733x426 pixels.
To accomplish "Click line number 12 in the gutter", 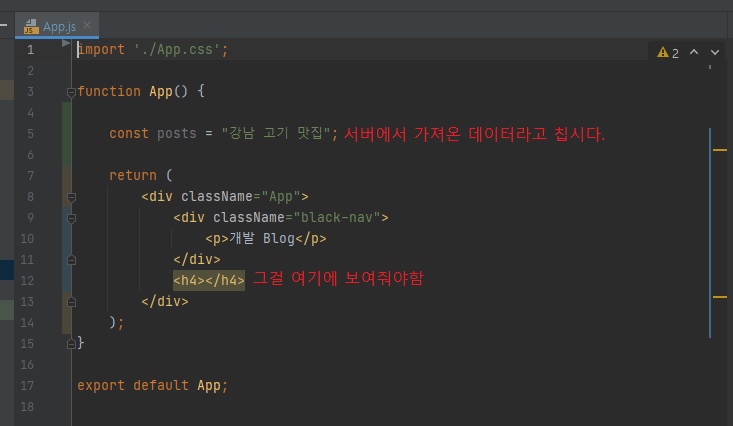I will 27,281.
